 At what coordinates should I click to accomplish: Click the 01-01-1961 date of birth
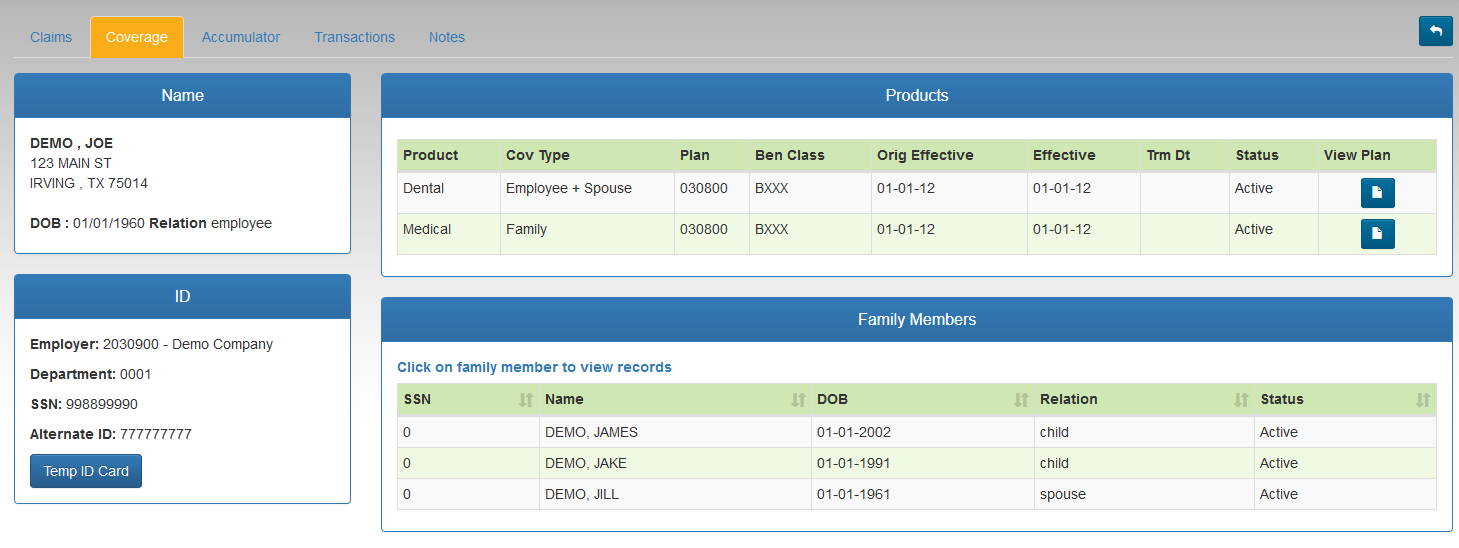[x=853, y=494]
